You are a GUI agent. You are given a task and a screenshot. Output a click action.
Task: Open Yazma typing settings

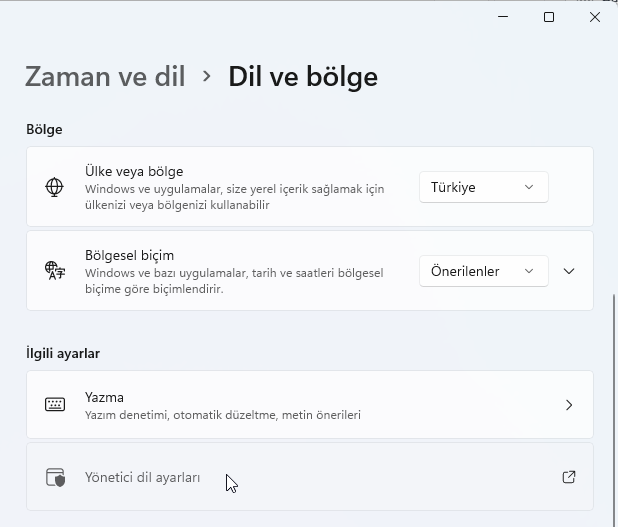(310, 404)
